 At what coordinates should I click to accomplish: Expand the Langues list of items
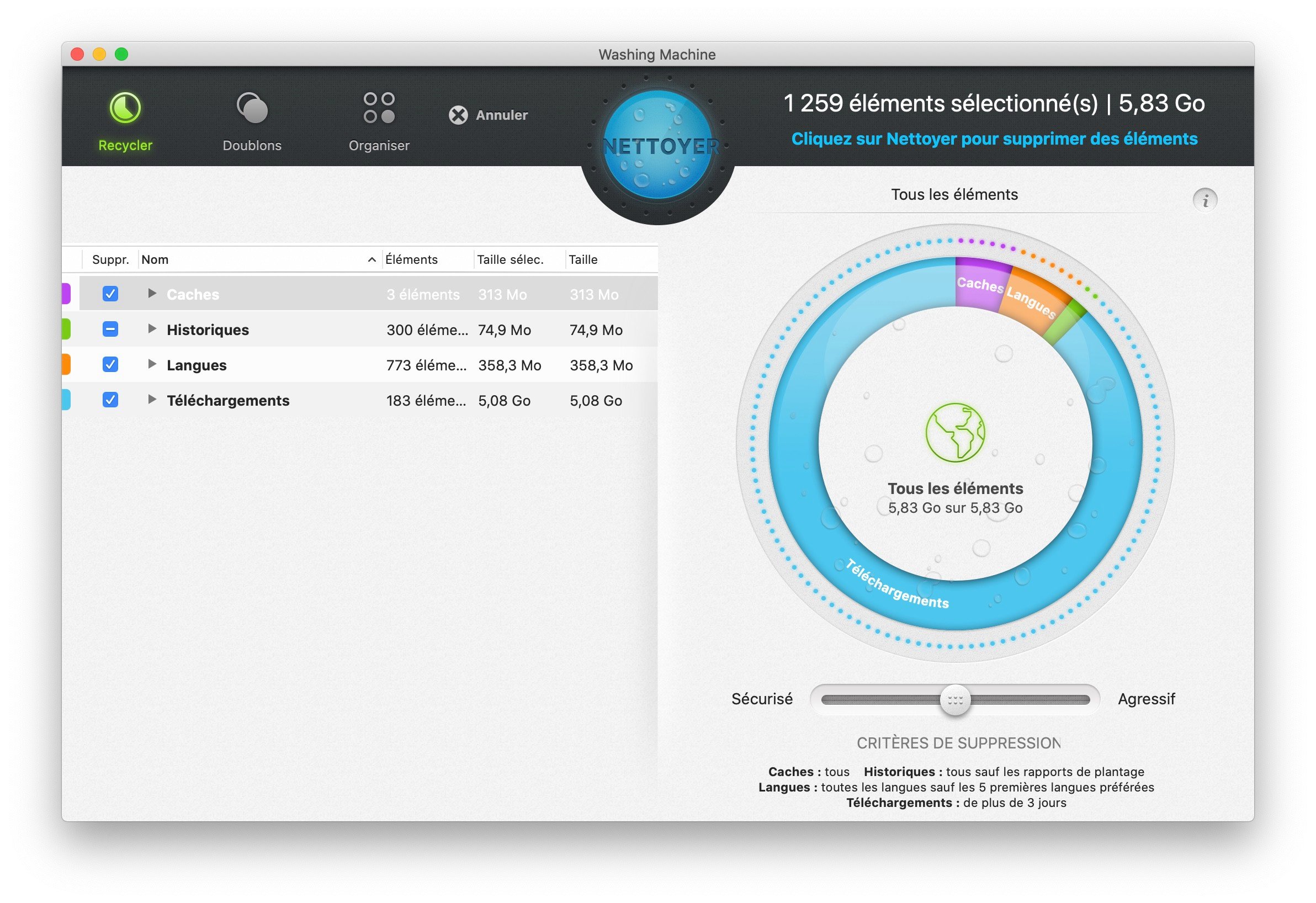(151, 365)
